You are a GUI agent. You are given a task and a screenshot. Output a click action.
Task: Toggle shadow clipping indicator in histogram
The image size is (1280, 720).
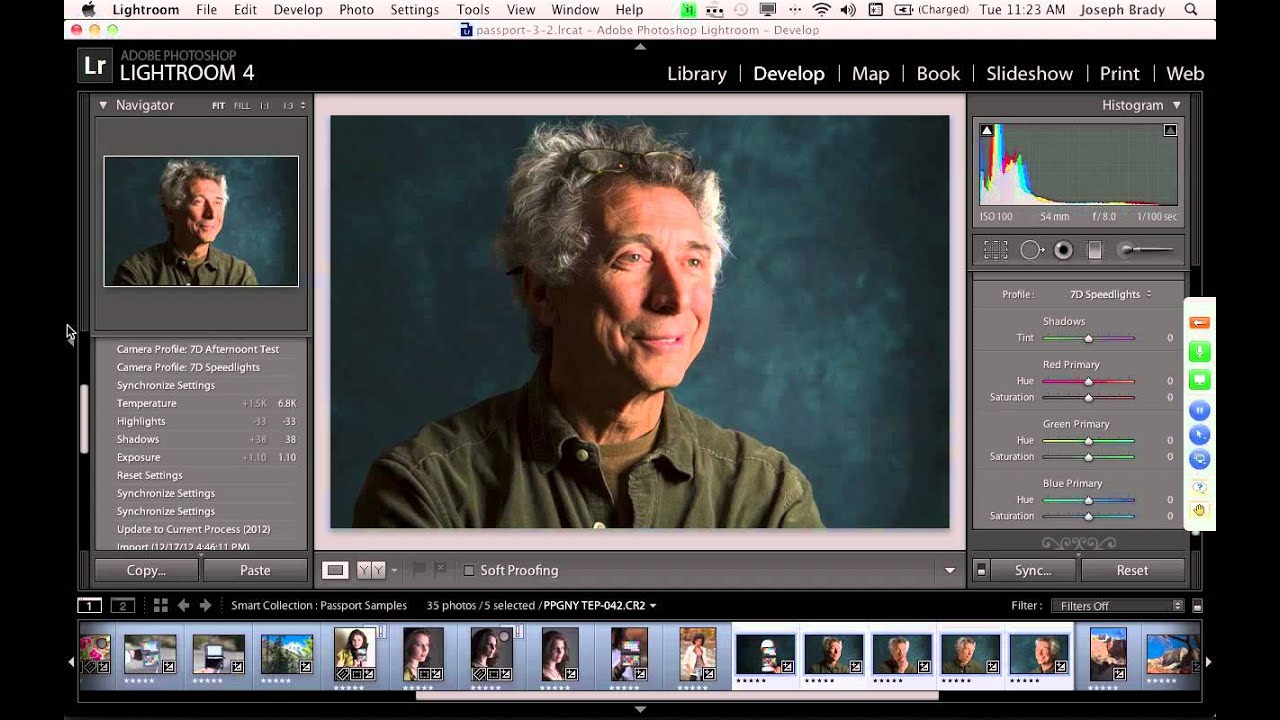click(x=987, y=130)
